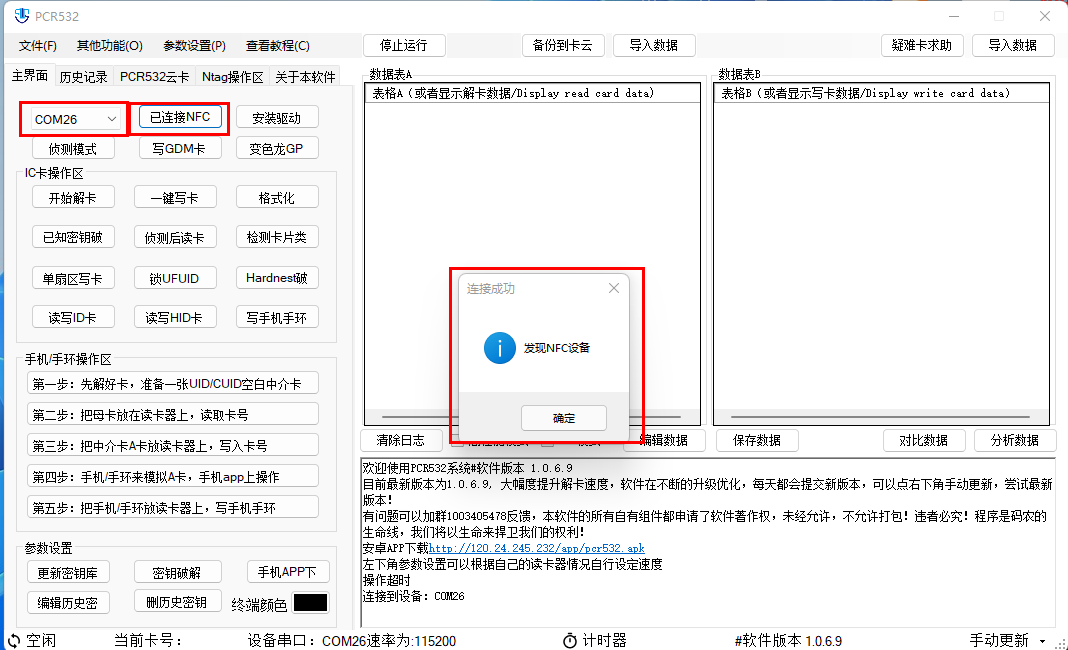Open the 参数设置(P) menu

tap(194, 46)
